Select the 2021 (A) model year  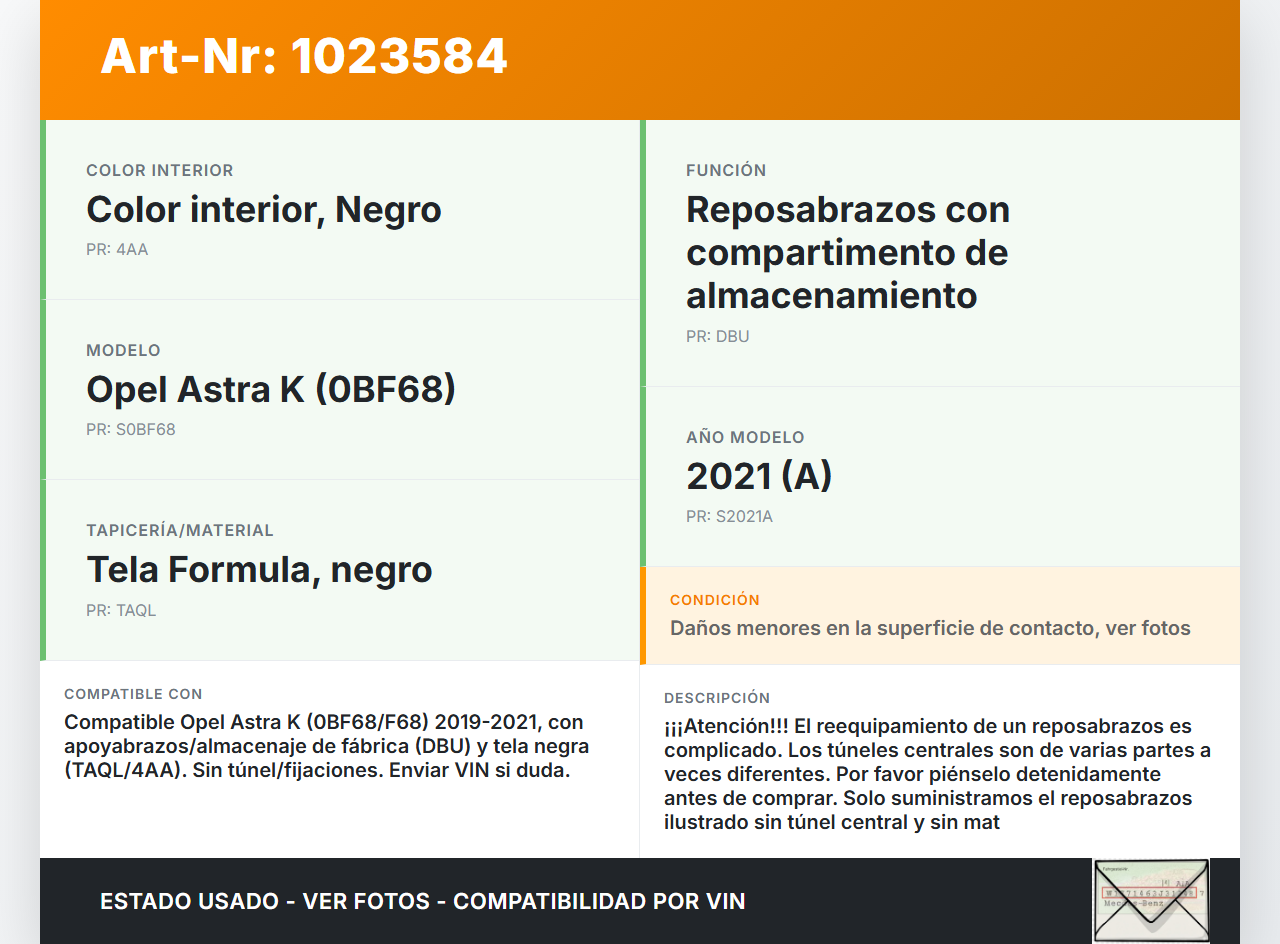pyautogui.click(x=759, y=477)
